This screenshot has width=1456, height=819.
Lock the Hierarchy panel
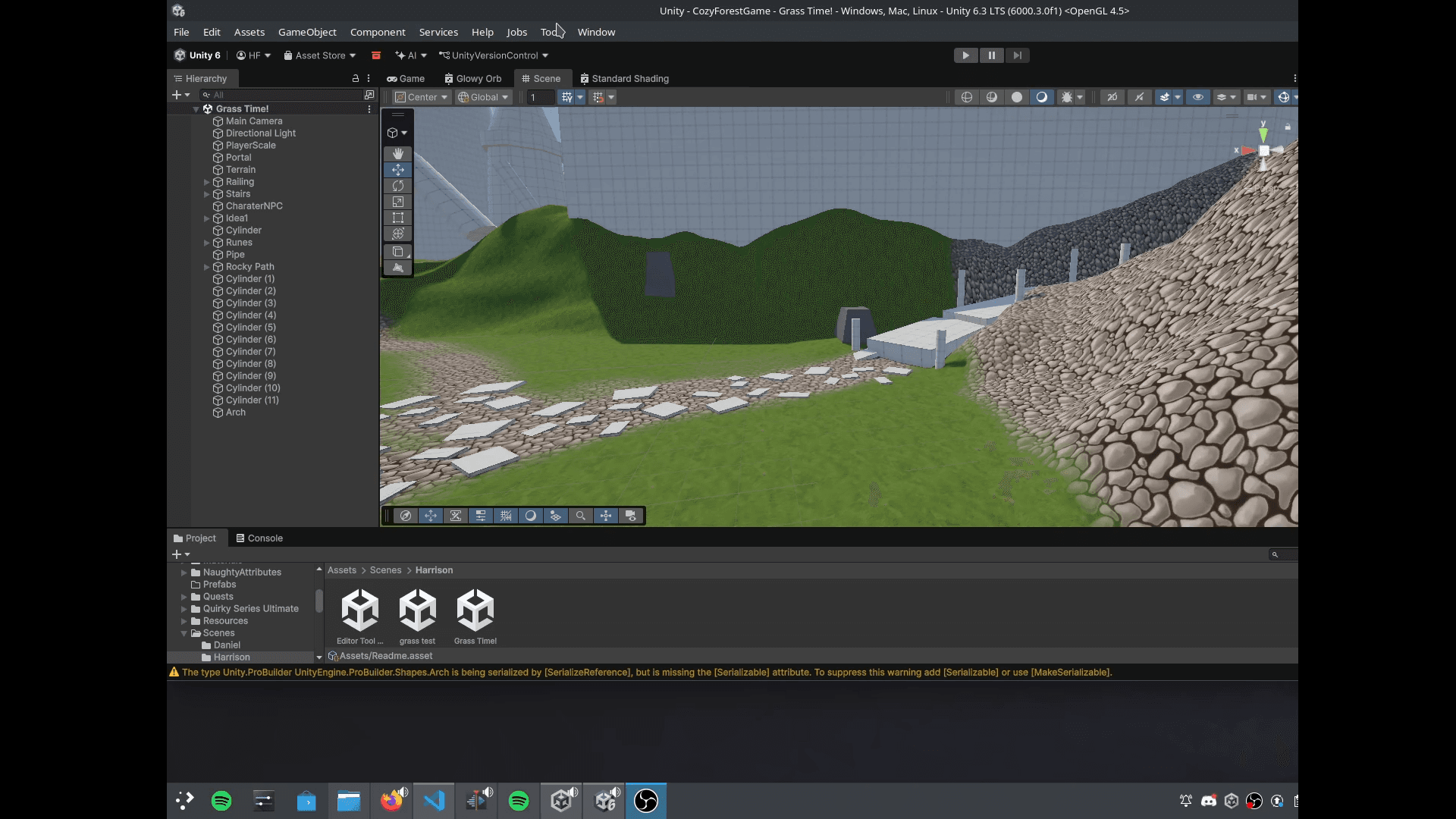pyautogui.click(x=355, y=78)
